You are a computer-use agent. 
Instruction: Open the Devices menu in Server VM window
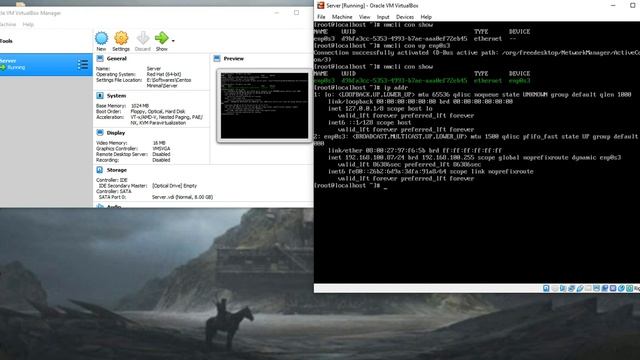click(405, 17)
